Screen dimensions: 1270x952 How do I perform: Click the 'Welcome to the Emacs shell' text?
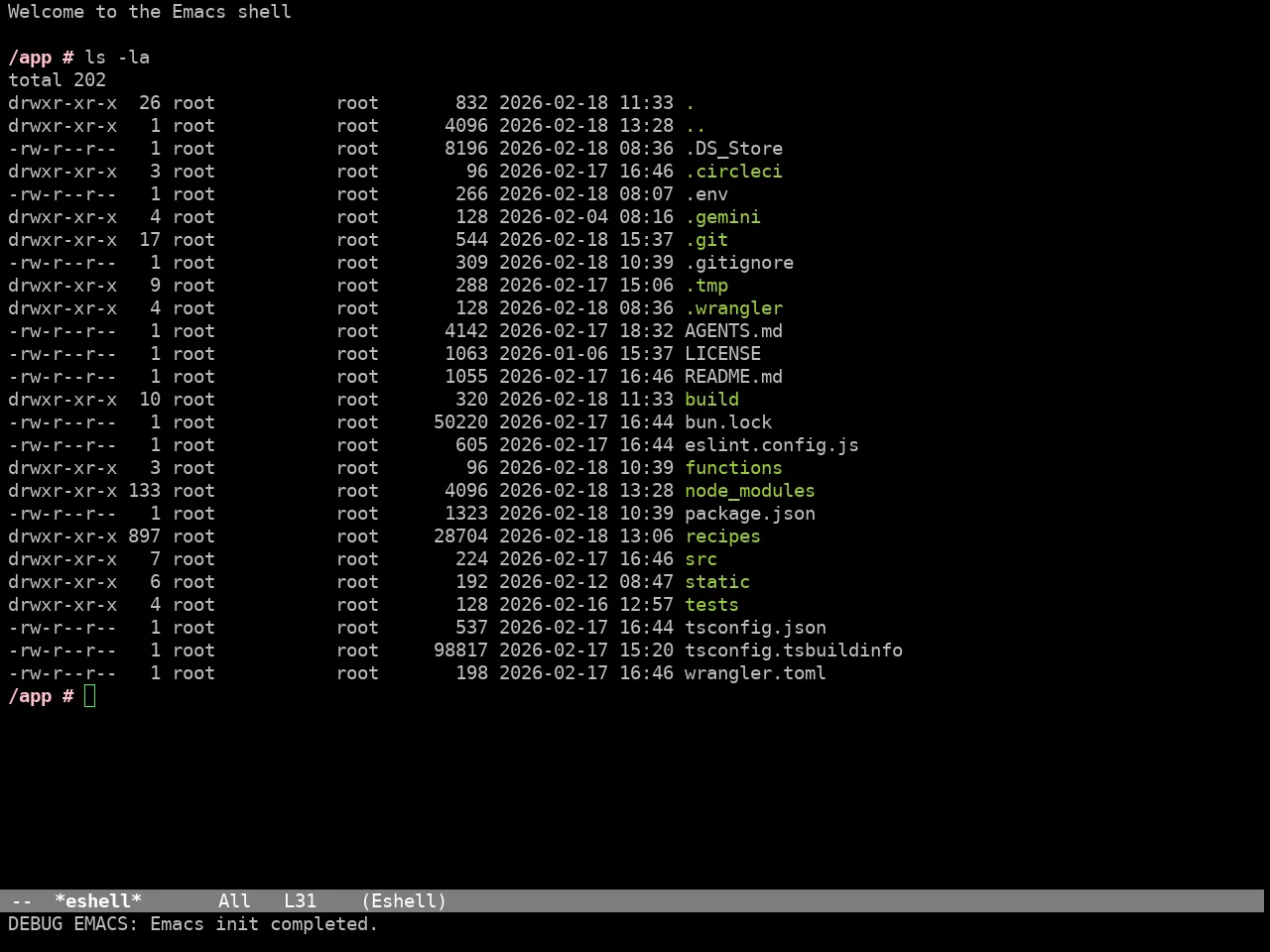150,12
